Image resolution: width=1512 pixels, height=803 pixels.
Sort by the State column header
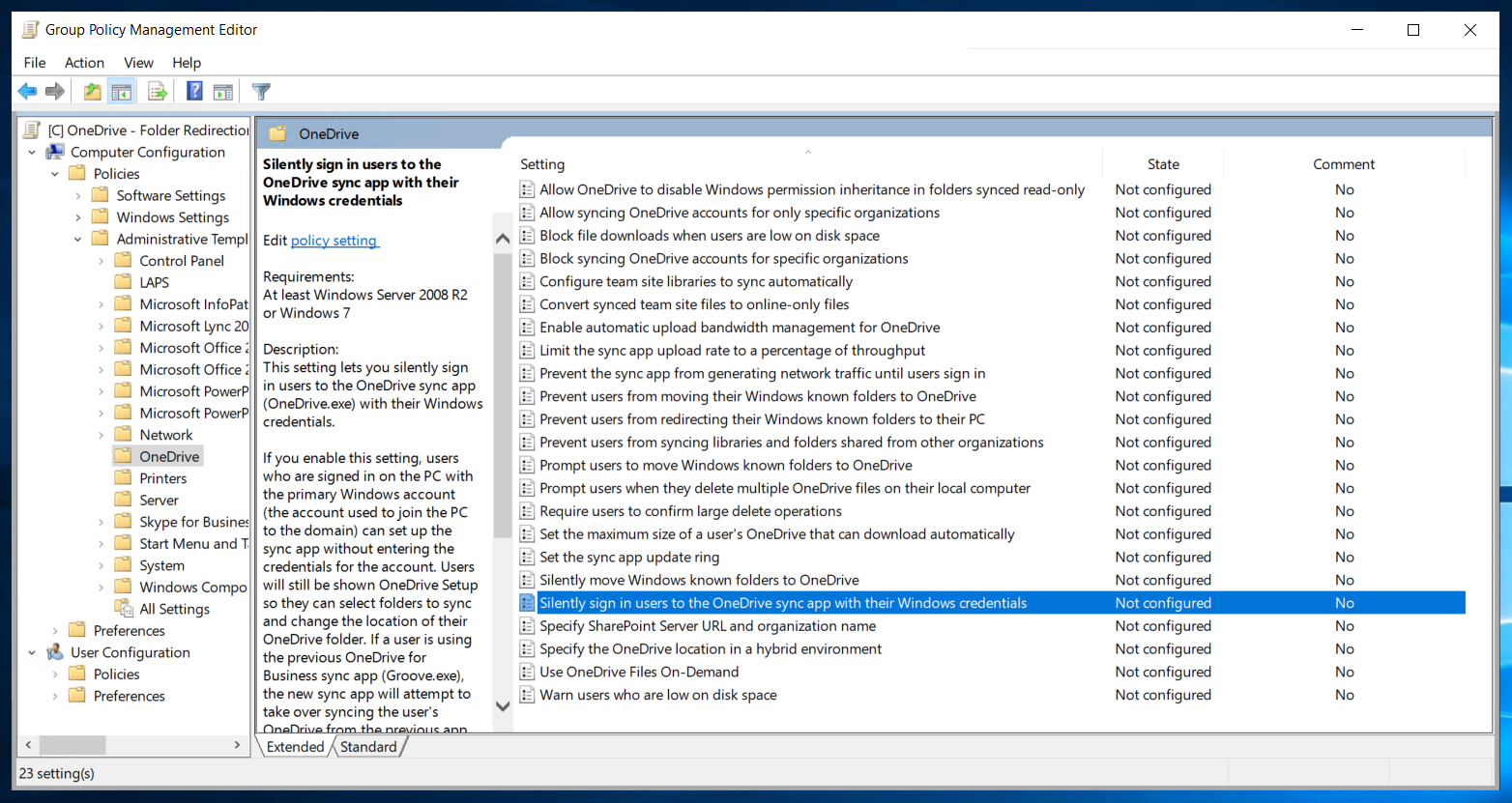(x=1163, y=164)
